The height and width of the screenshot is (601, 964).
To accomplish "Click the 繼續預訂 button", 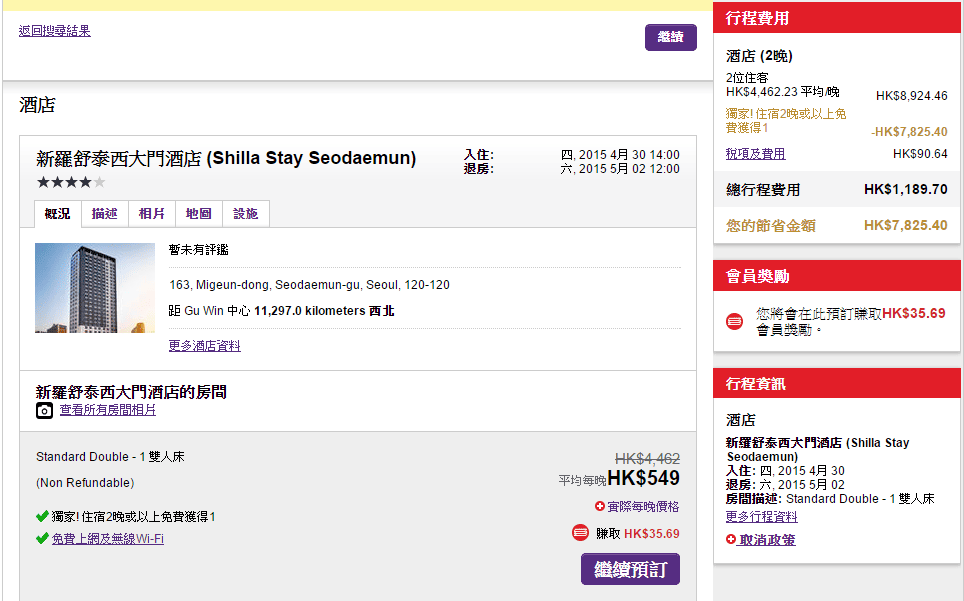I will point(630,569).
